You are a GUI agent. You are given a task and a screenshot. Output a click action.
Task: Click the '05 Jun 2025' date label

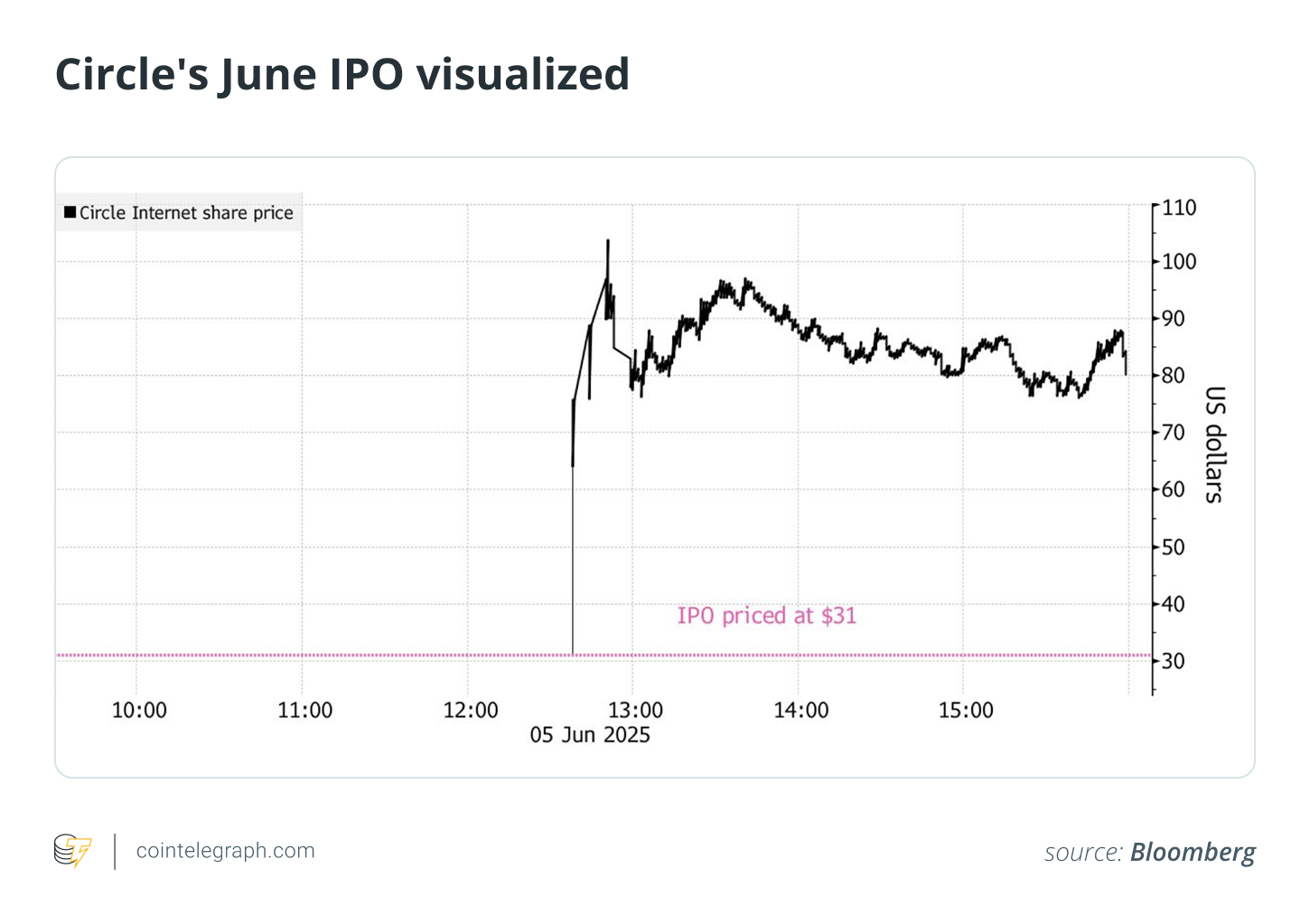590,735
